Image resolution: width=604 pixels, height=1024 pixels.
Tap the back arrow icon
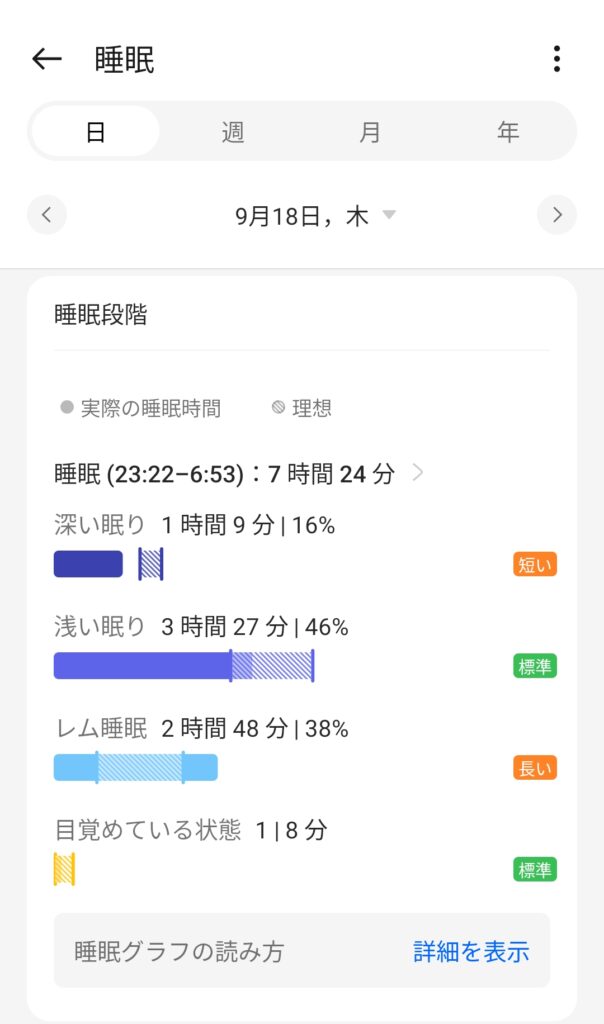47,60
